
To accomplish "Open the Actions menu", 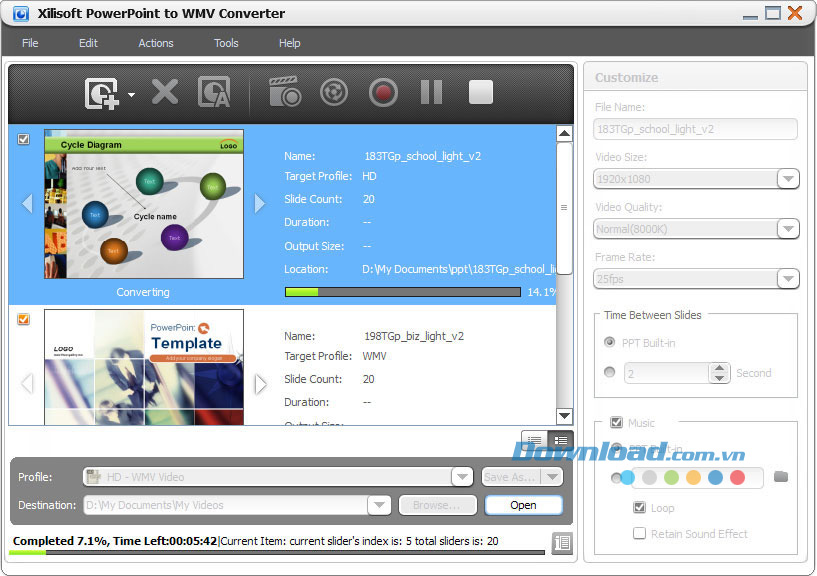I will click(x=156, y=43).
